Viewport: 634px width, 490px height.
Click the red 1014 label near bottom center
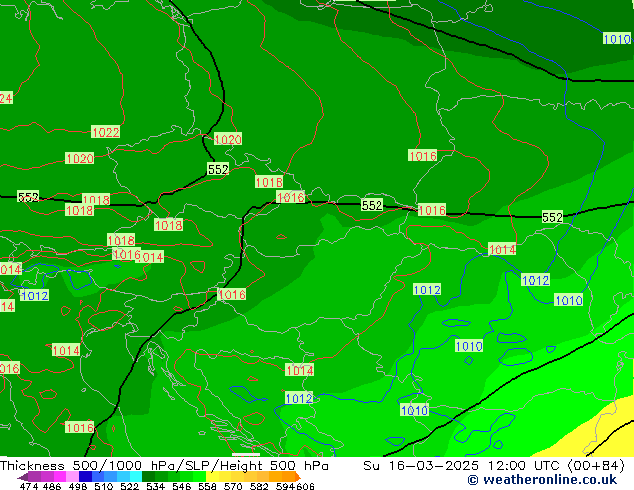click(x=300, y=370)
